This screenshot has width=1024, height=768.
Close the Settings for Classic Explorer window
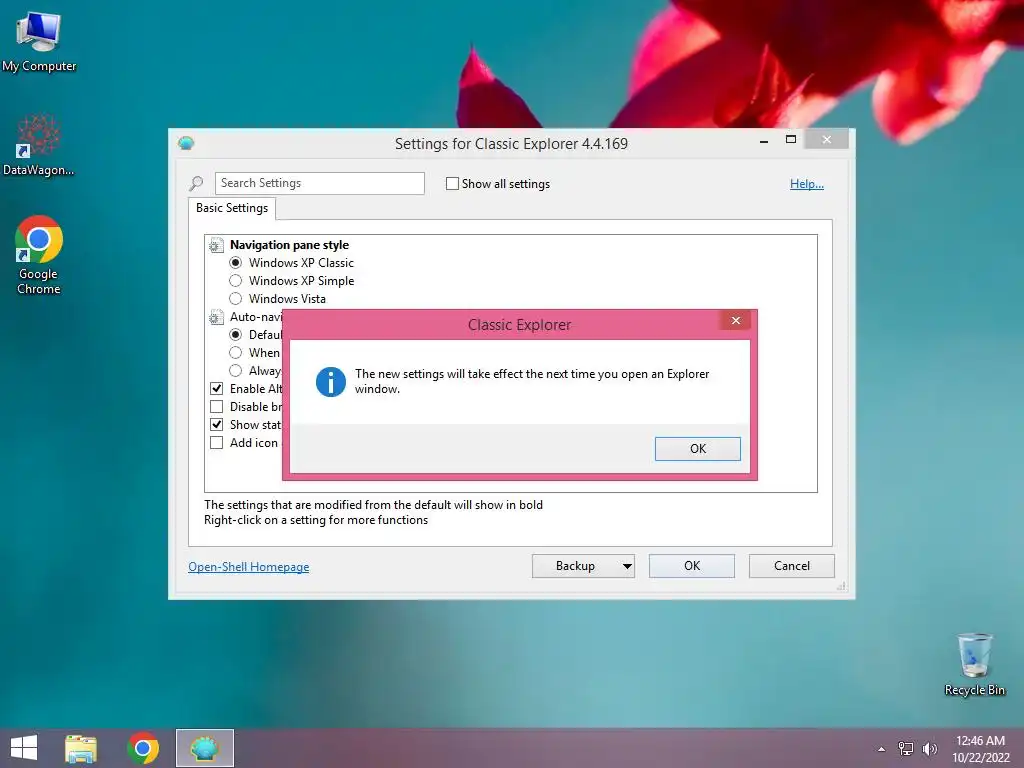tap(827, 140)
